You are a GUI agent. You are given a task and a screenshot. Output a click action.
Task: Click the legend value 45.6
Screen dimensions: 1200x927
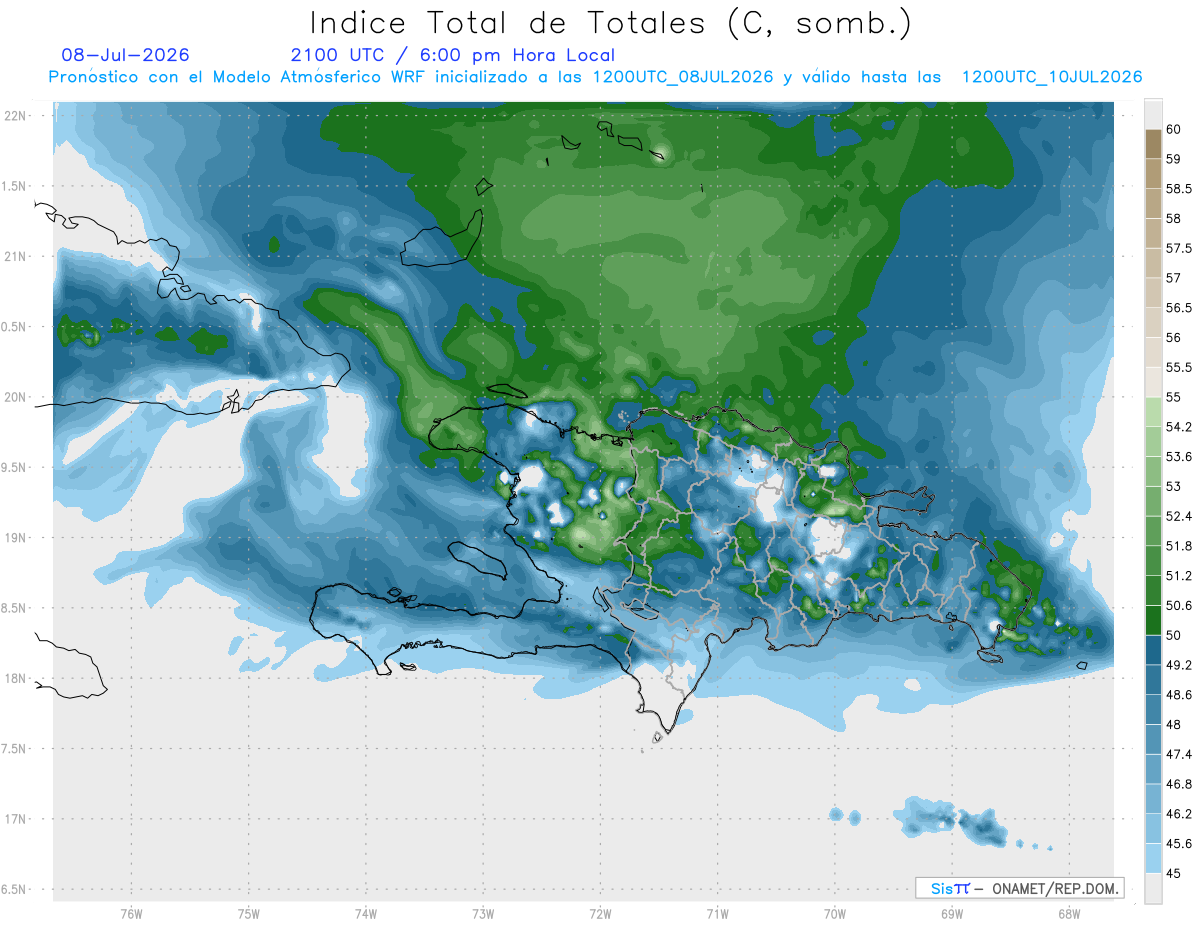click(x=1179, y=844)
